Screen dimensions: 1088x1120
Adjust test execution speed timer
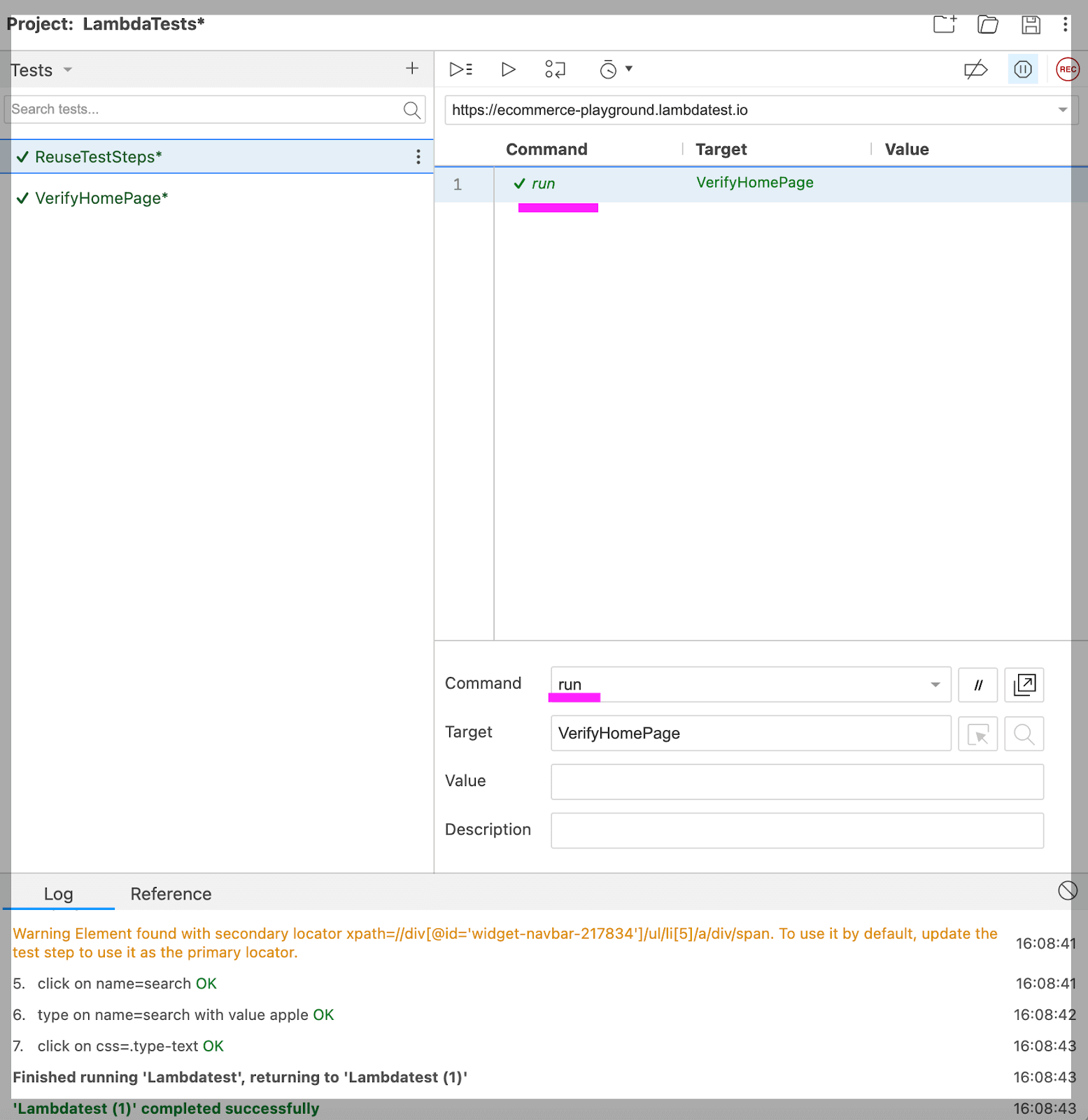[x=608, y=69]
